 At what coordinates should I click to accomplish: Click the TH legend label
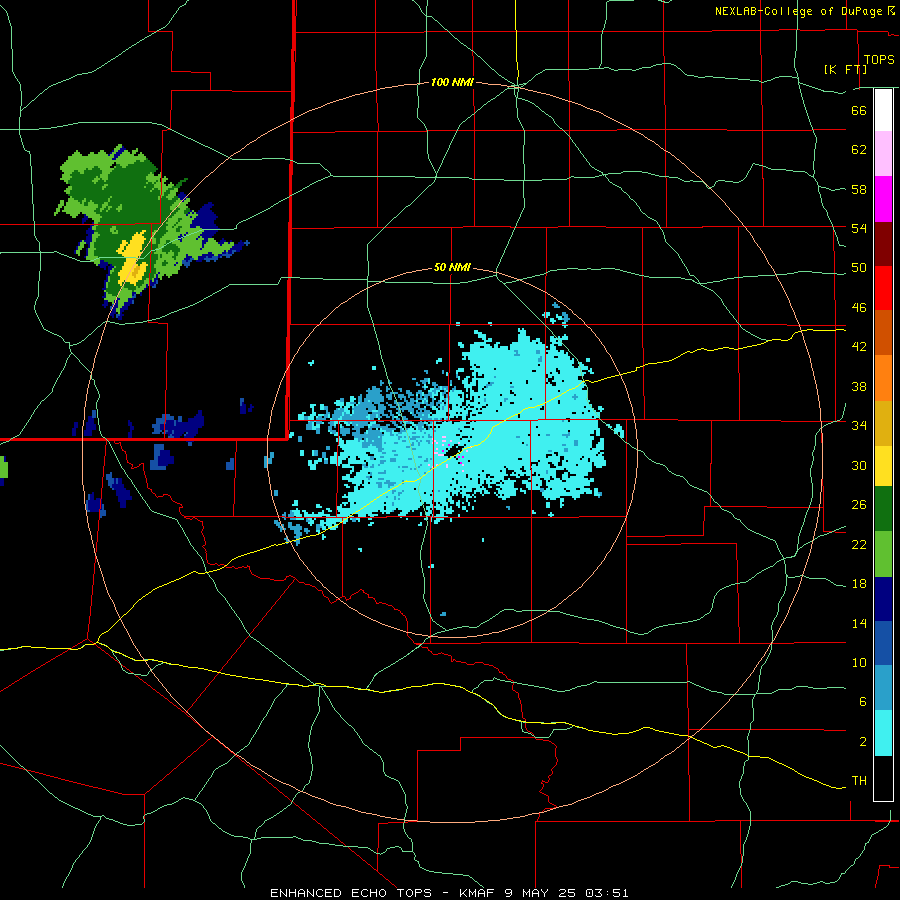(859, 781)
